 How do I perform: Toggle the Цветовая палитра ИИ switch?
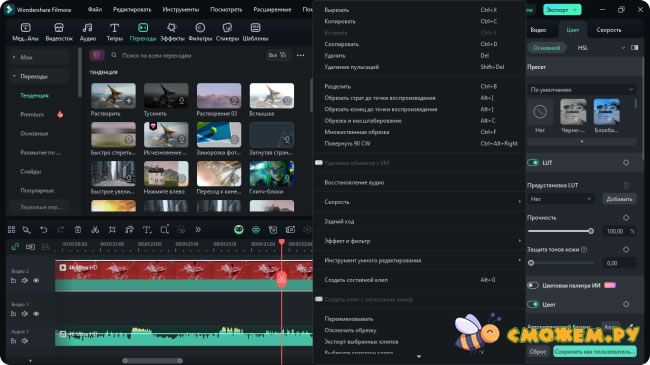point(533,285)
